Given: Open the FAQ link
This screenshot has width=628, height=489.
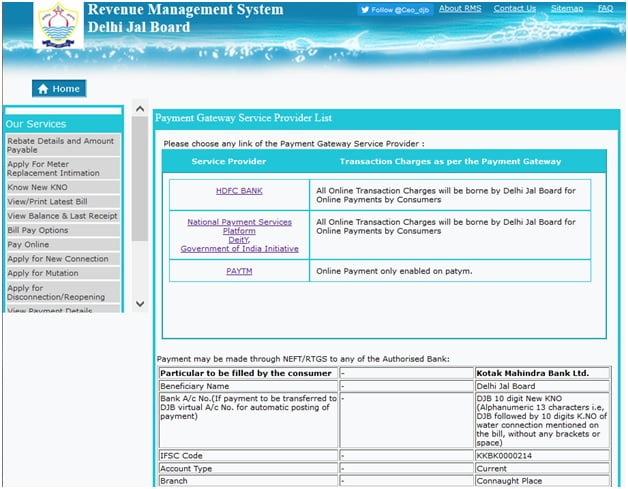Looking at the screenshot, I should pyautogui.click(x=605, y=8).
